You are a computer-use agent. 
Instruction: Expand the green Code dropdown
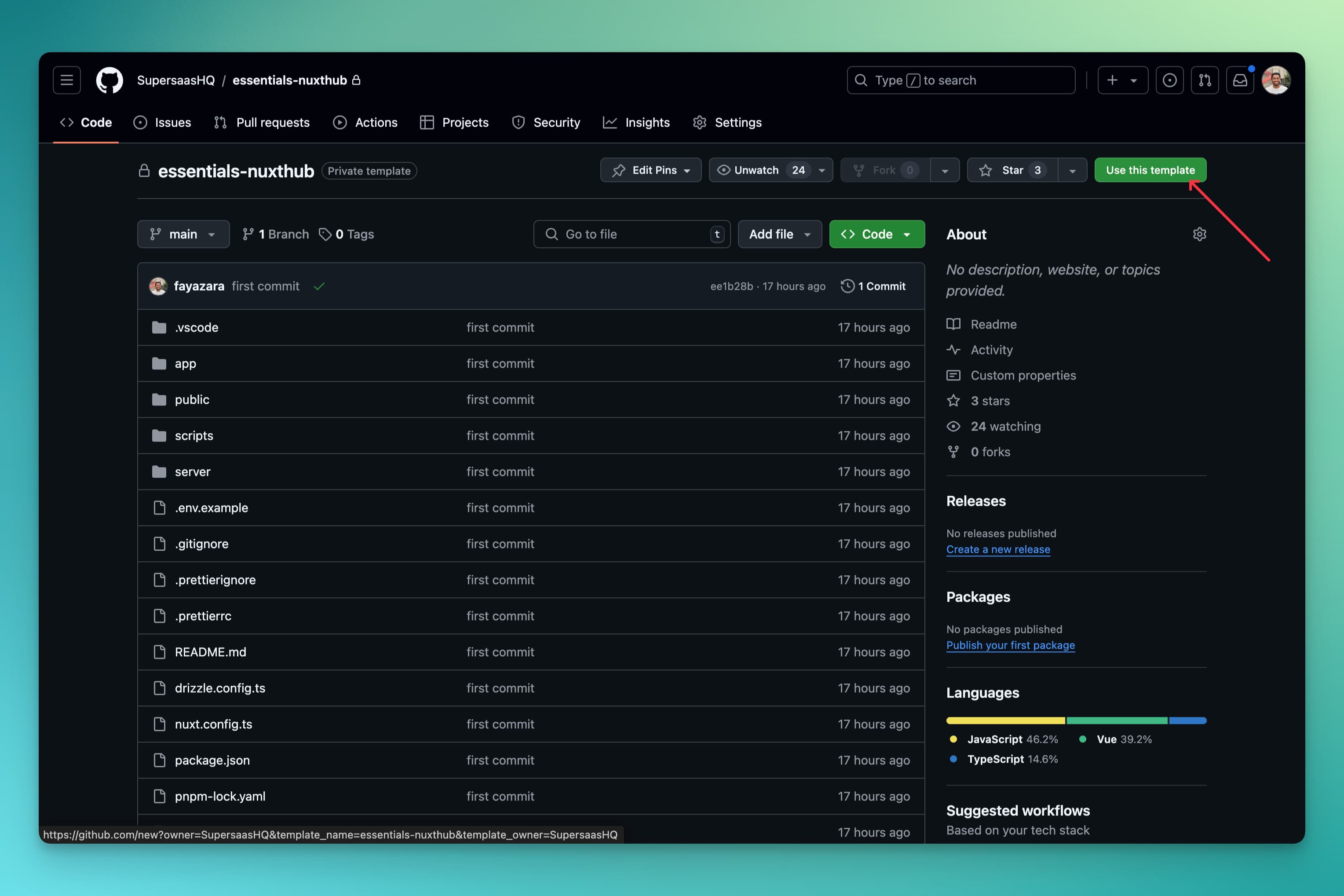(876, 234)
